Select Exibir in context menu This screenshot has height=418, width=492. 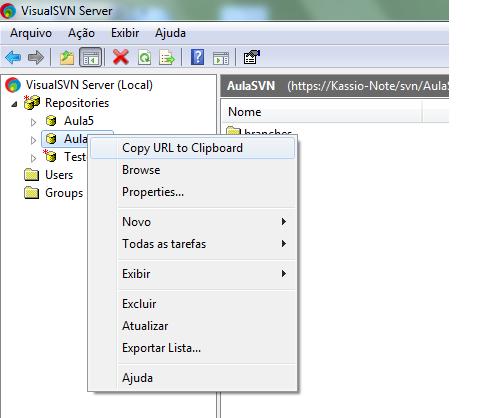point(192,274)
